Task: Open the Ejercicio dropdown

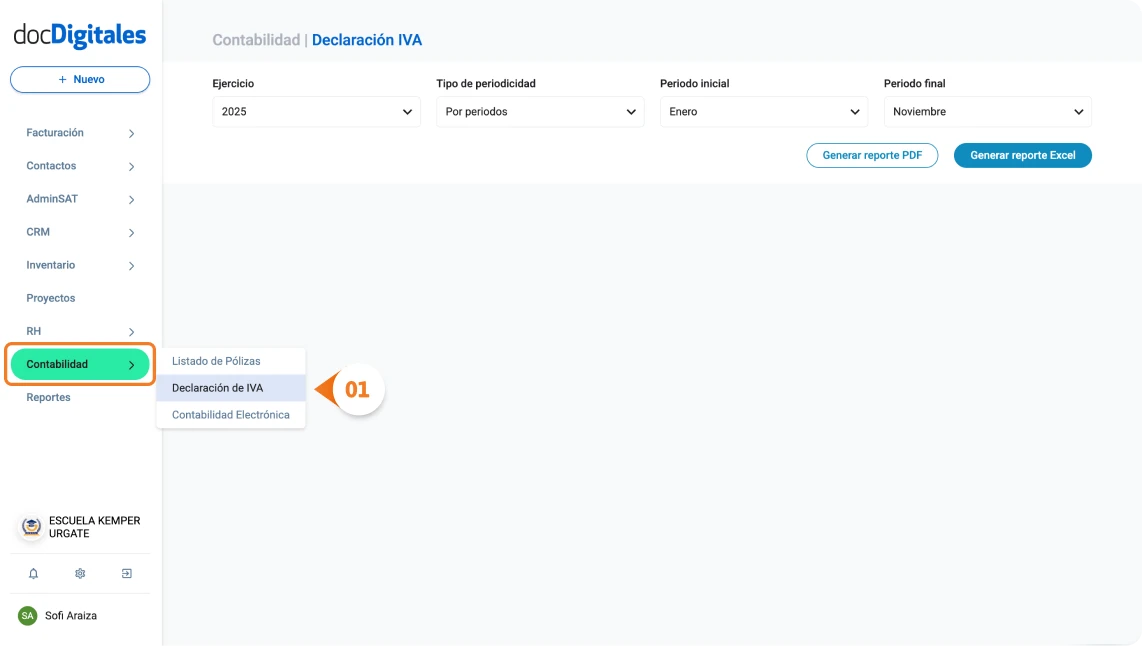Action: [315, 111]
